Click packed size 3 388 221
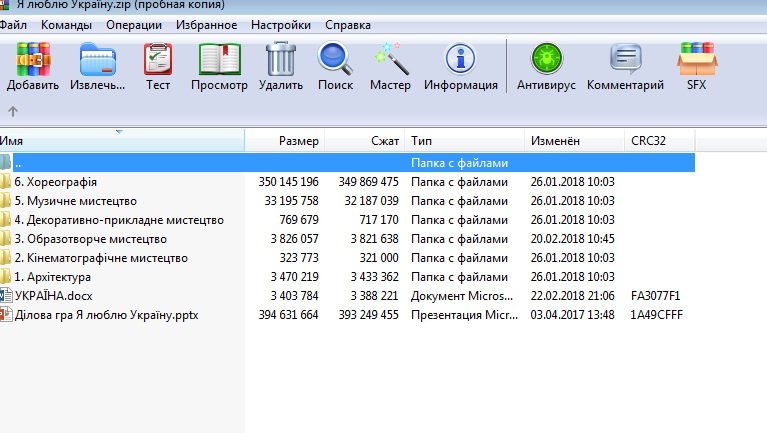Image resolution: width=767 pixels, height=433 pixels. click(374, 296)
